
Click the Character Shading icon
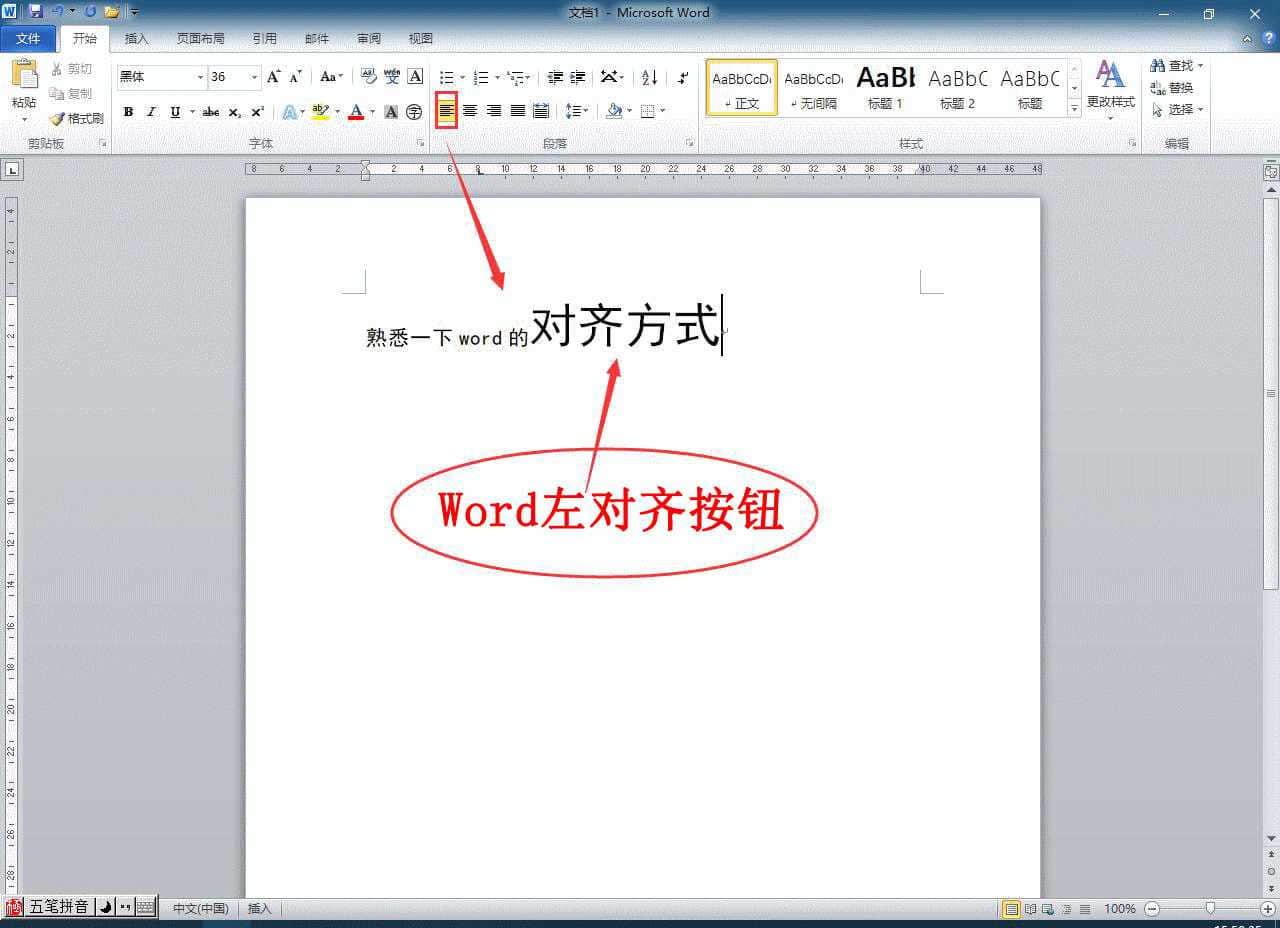coord(391,112)
